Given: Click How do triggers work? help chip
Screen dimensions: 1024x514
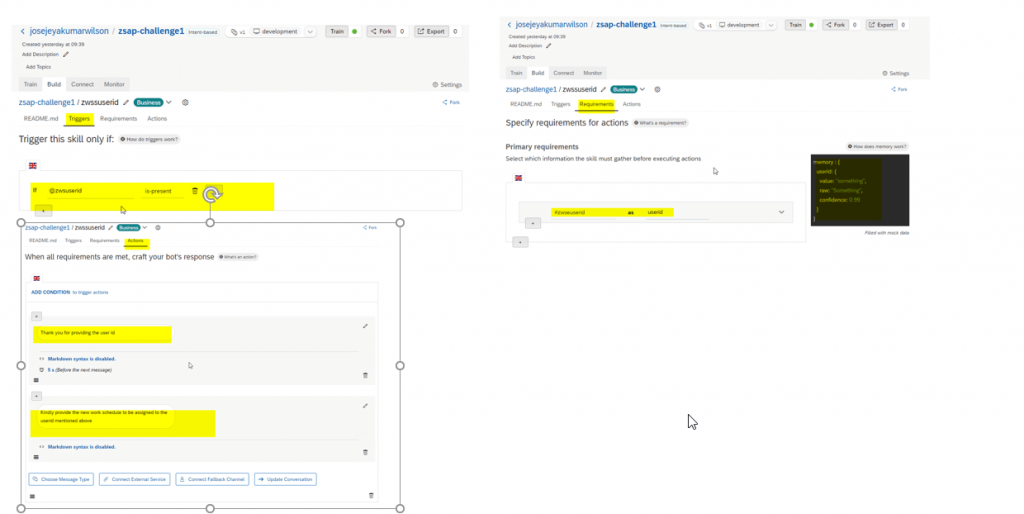Looking at the screenshot, I should tap(150, 139).
